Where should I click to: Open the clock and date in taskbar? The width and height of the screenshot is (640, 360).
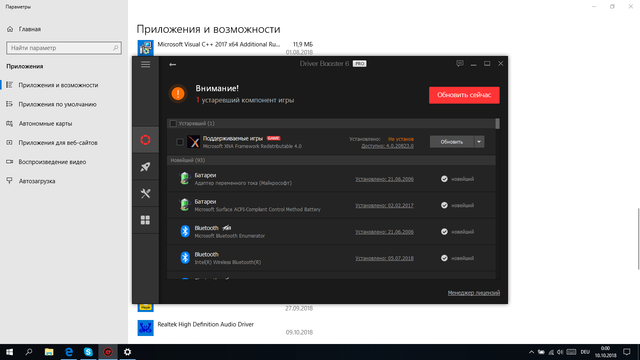click(x=605, y=352)
